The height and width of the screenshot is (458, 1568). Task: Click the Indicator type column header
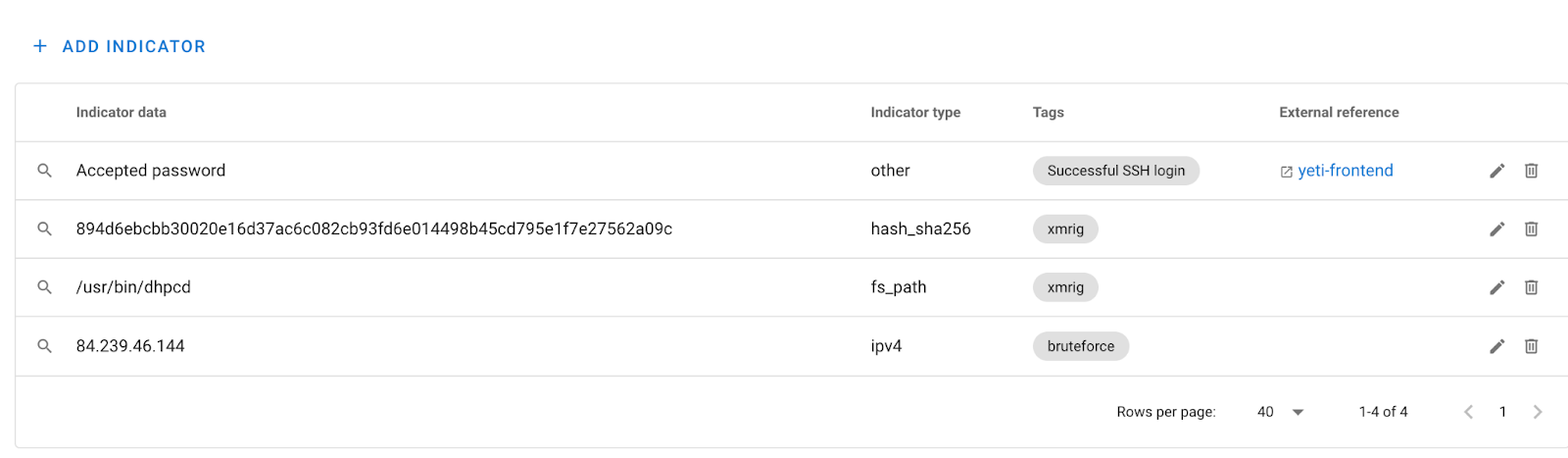tap(915, 113)
